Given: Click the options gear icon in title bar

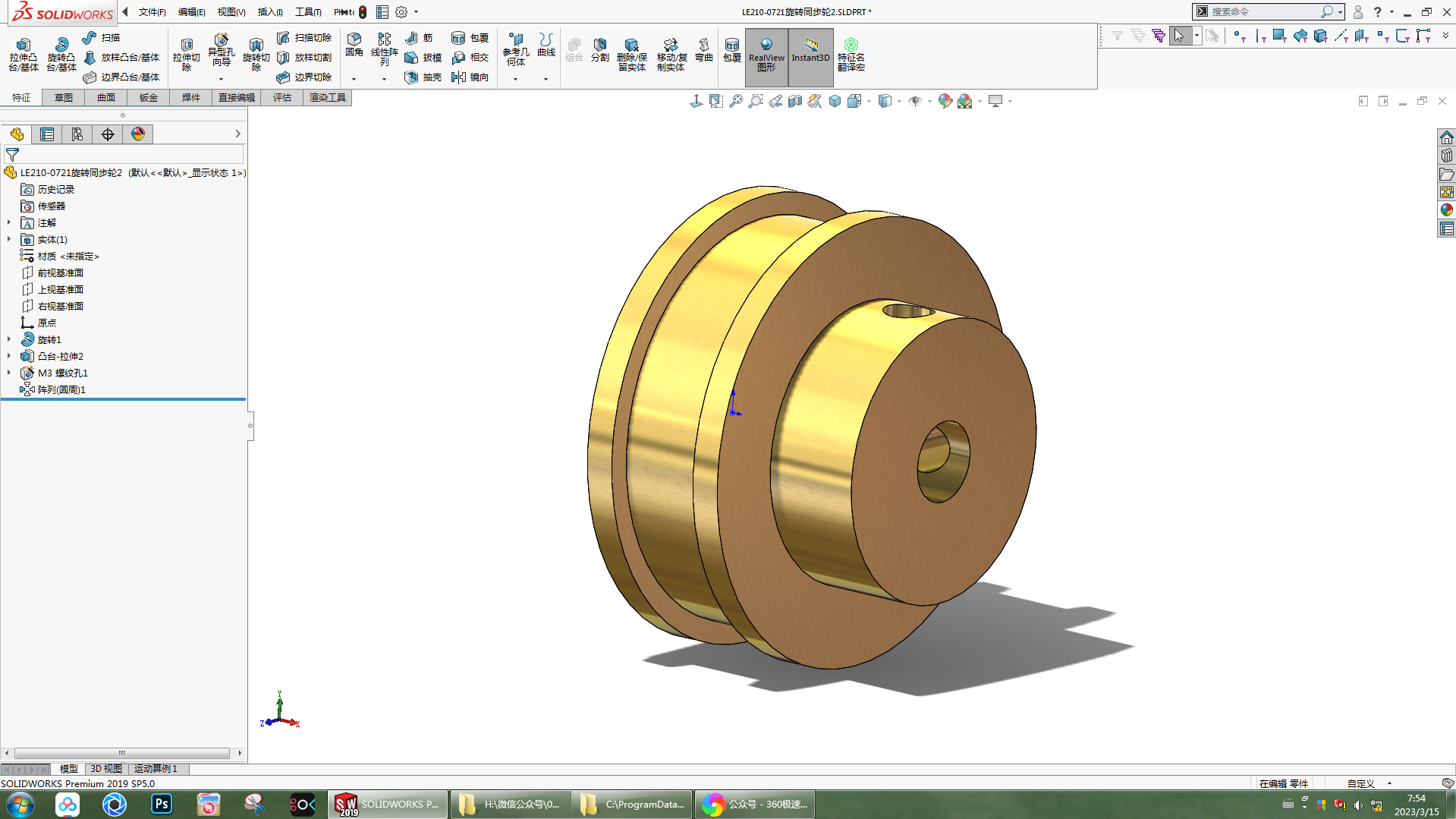Looking at the screenshot, I should coord(401,12).
